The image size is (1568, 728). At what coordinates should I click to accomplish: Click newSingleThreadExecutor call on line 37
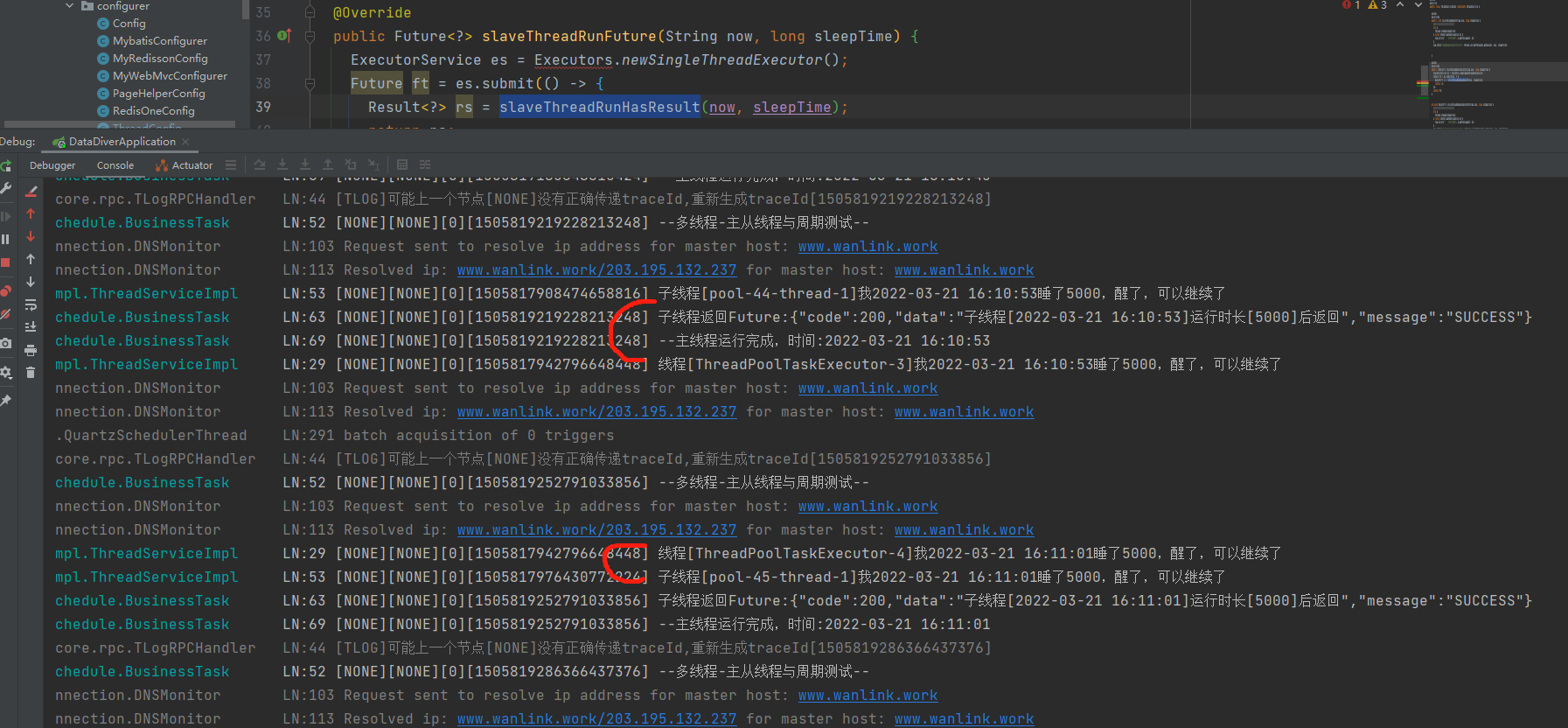tap(721, 59)
